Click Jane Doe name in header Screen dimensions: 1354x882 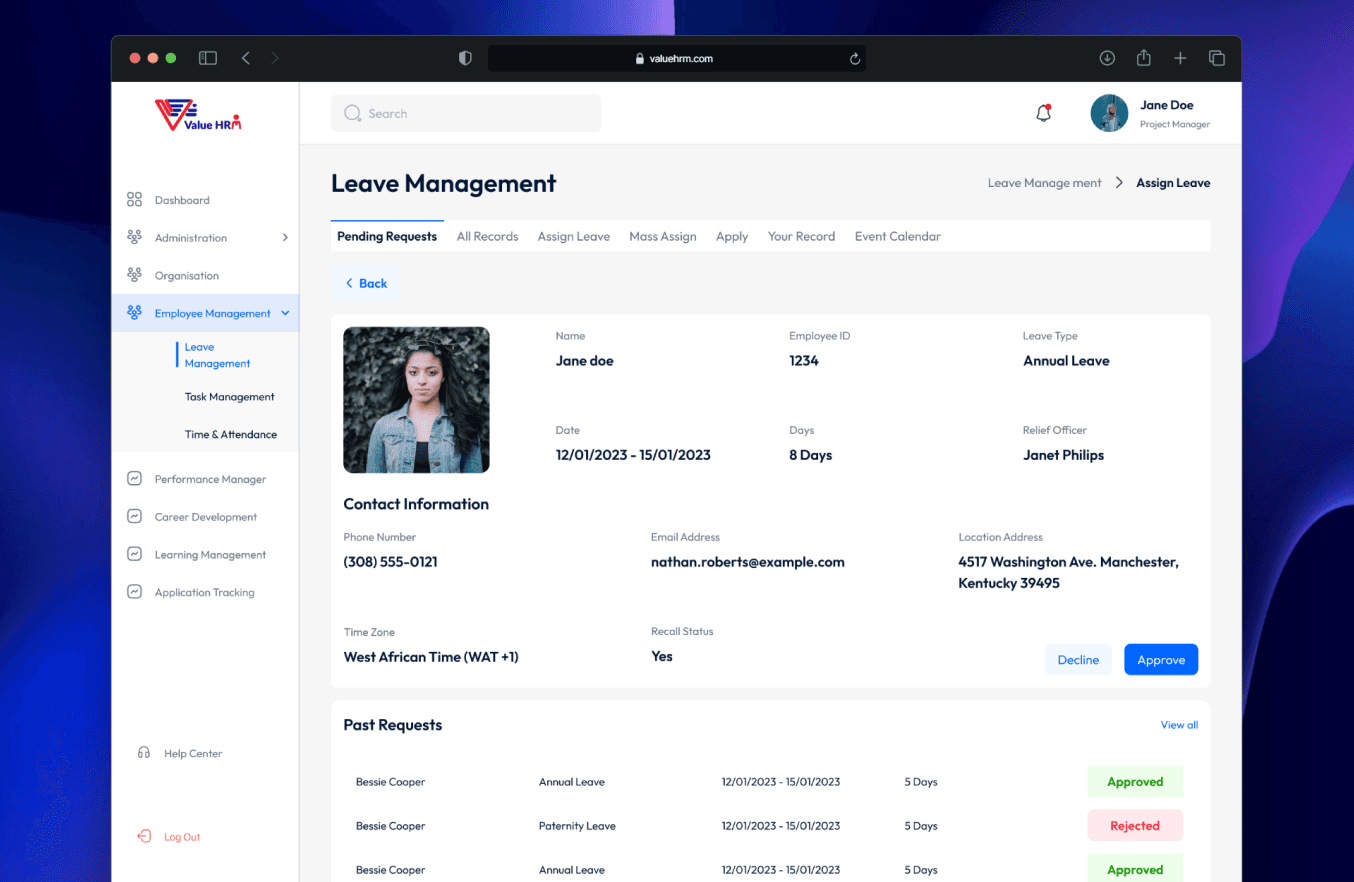1166,105
